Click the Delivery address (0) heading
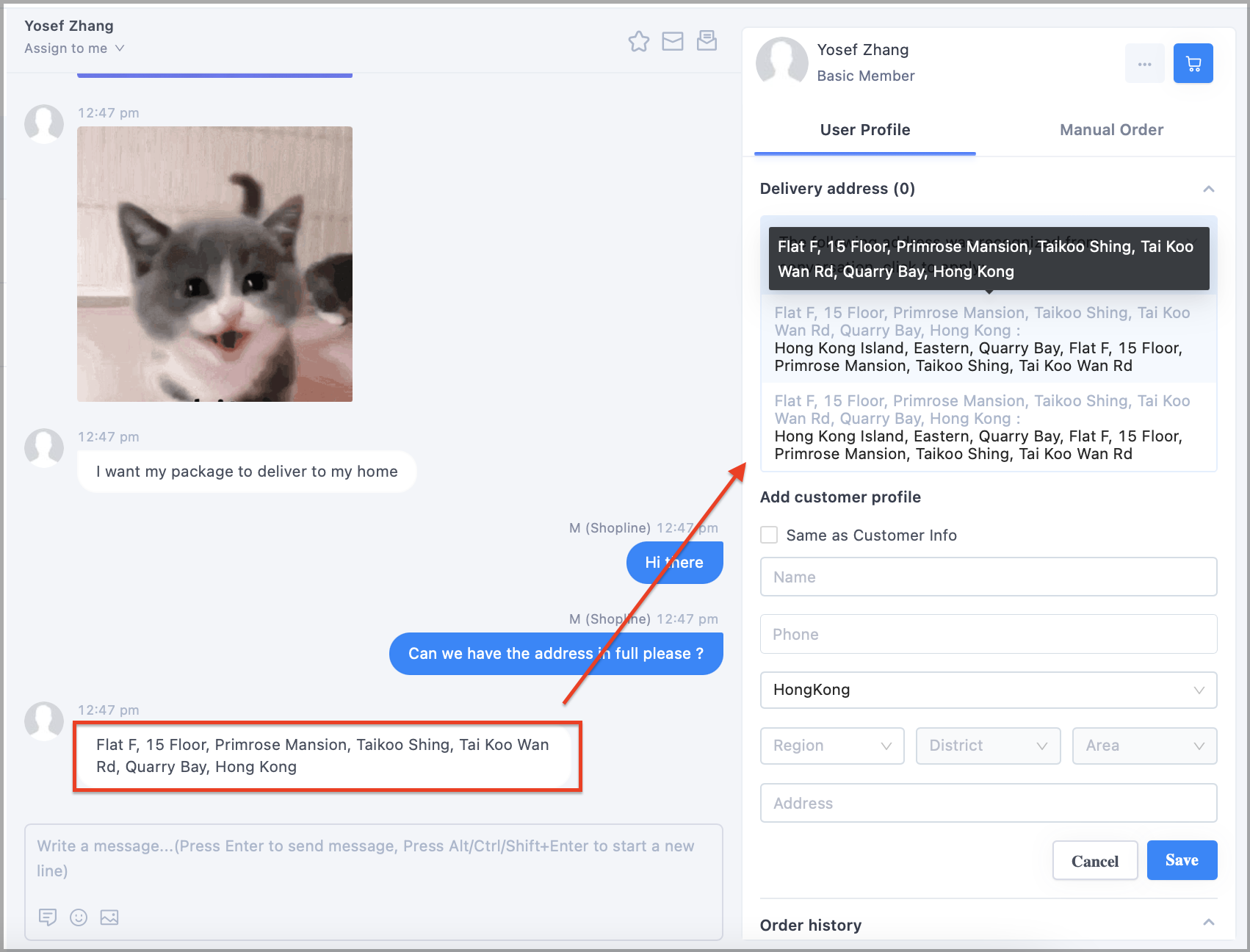Viewport: 1250px width, 952px height. pyautogui.click(x=837, y=189)
